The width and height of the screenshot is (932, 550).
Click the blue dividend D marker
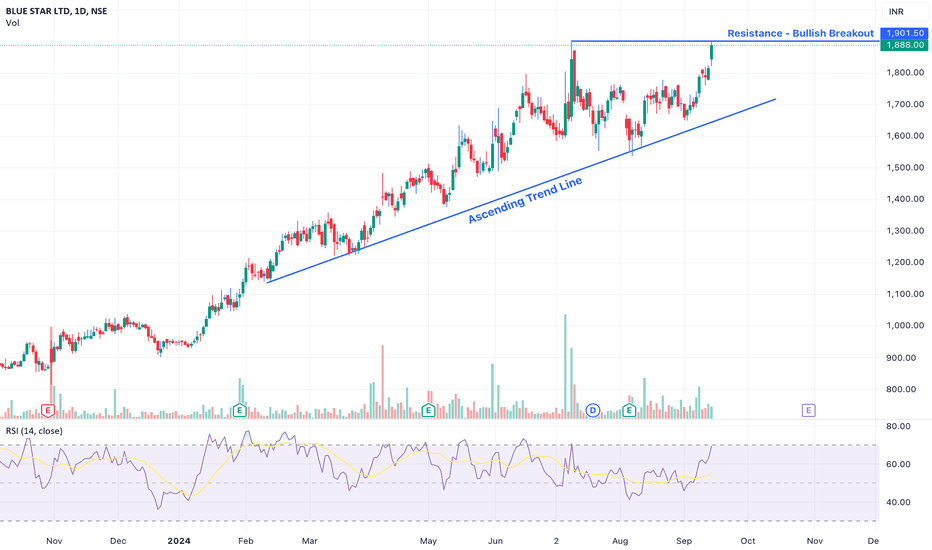pyautogui.click(x=593, y=410)
